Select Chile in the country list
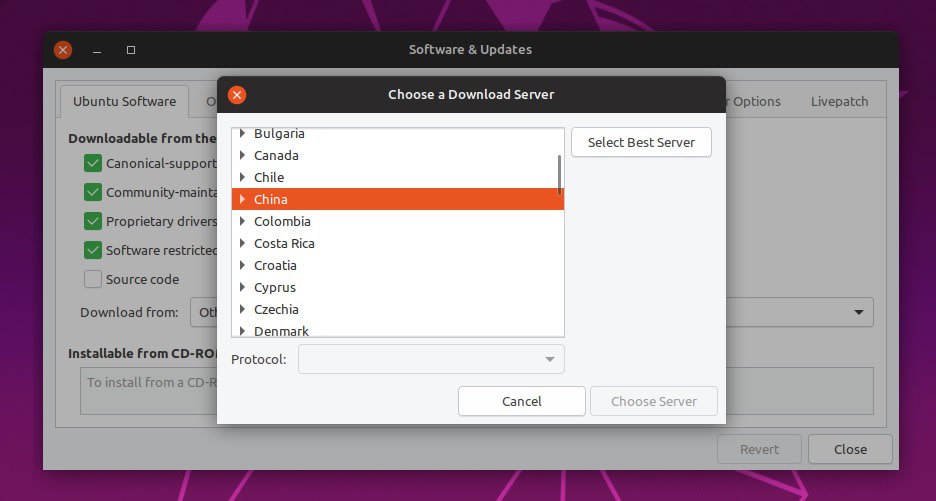Screen dimensions: 936x501 click(398, 177)
